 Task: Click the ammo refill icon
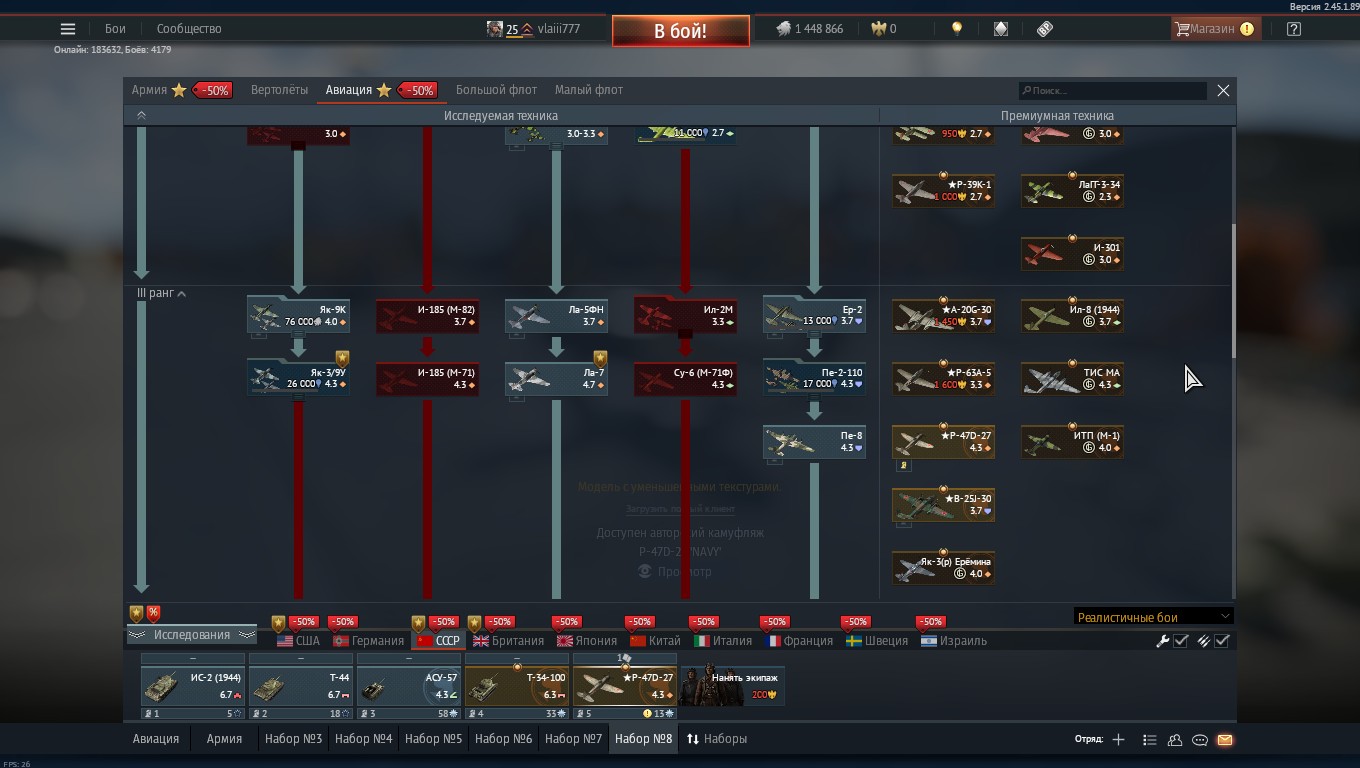click(1203, 641)
